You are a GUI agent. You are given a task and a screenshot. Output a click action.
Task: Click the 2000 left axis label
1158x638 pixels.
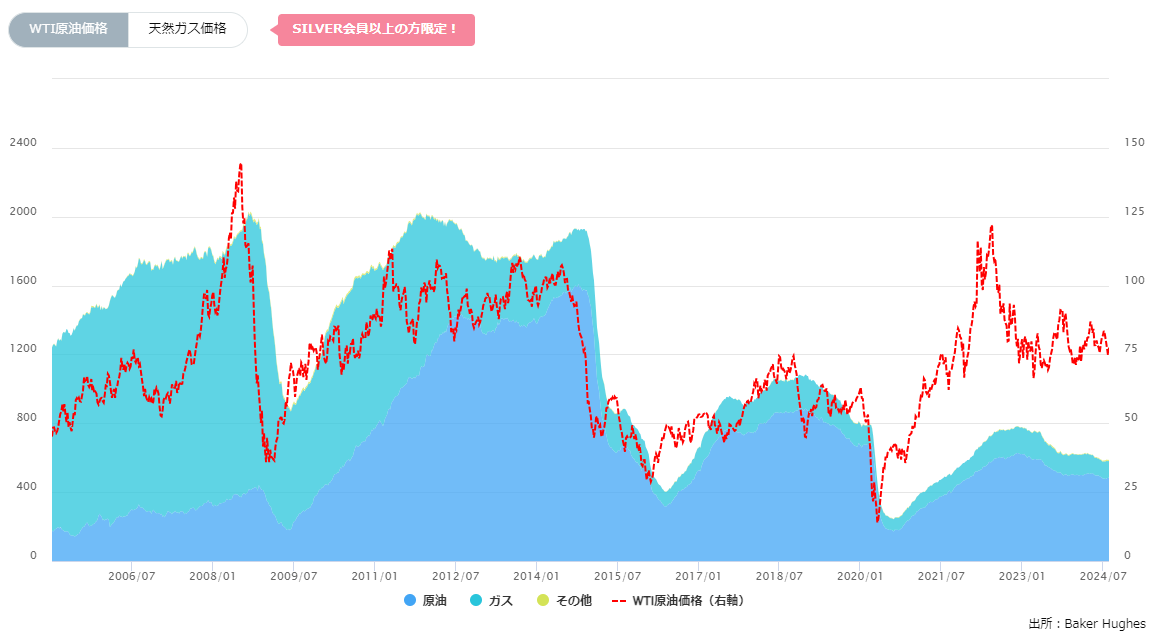[23, 211]
